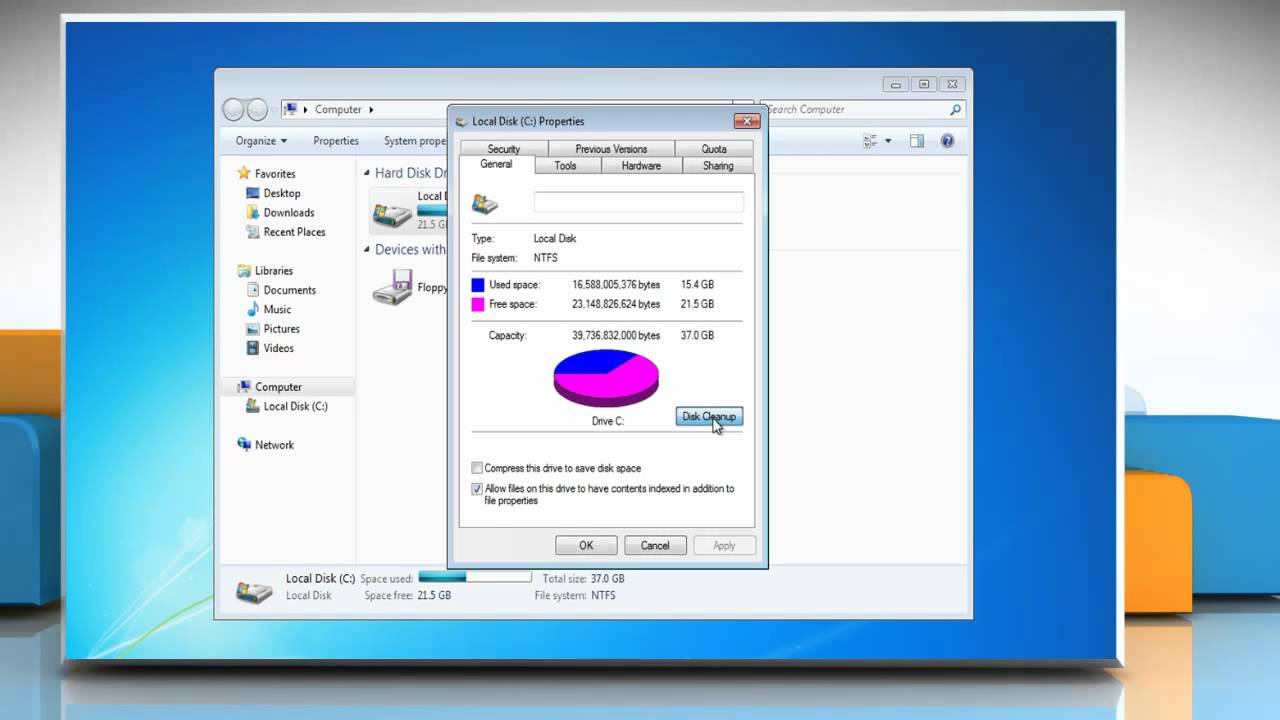Select Computer in navigation pane
1280x720 pixels.
click(278, 387)
